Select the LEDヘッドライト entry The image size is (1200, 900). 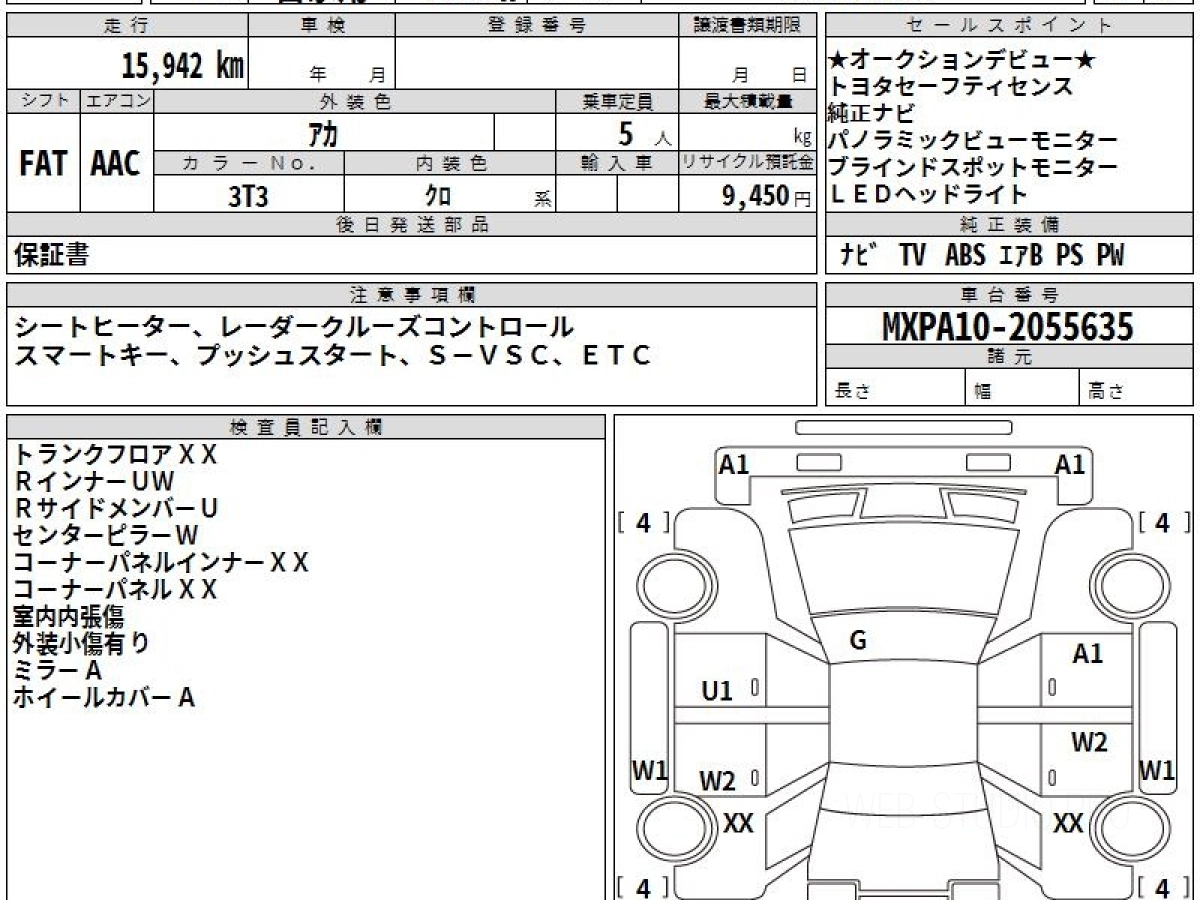tap(929, 194)
